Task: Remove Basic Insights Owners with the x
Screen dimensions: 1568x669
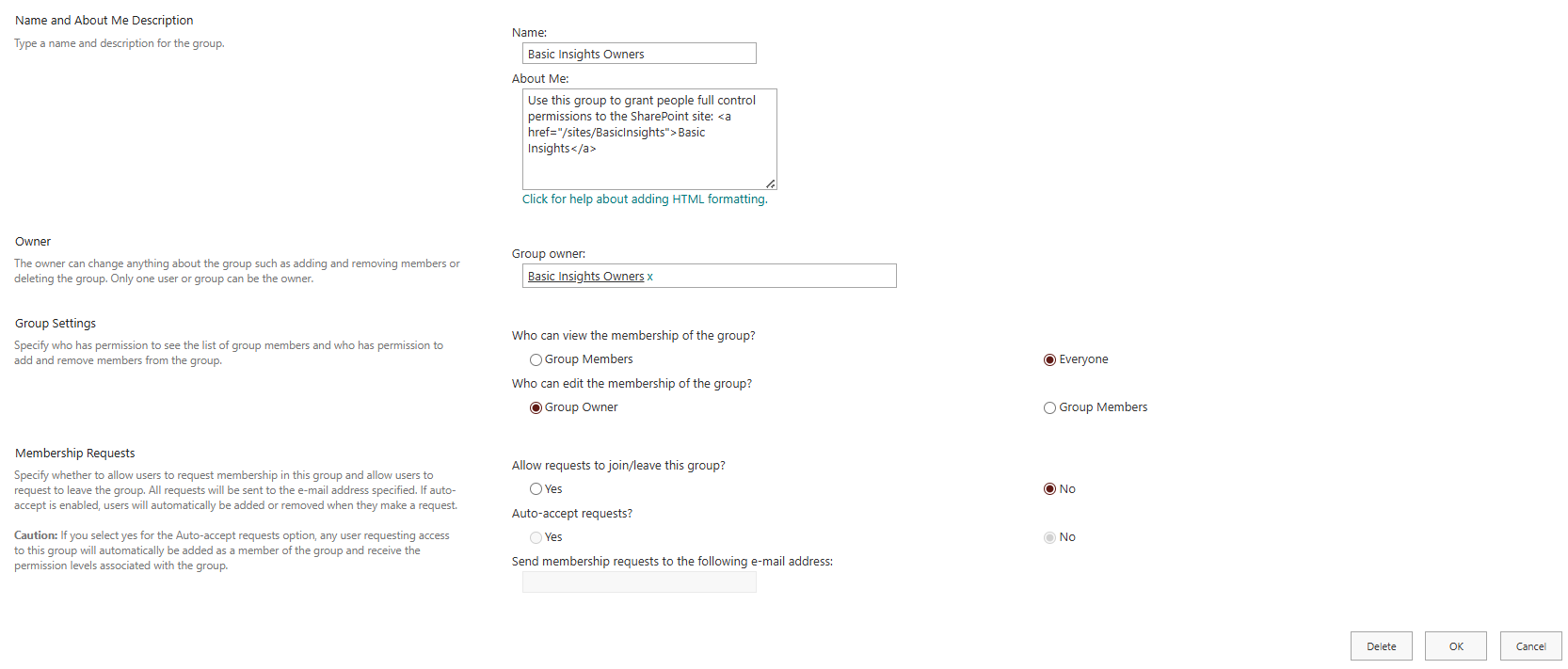Action: pos(650,277)
